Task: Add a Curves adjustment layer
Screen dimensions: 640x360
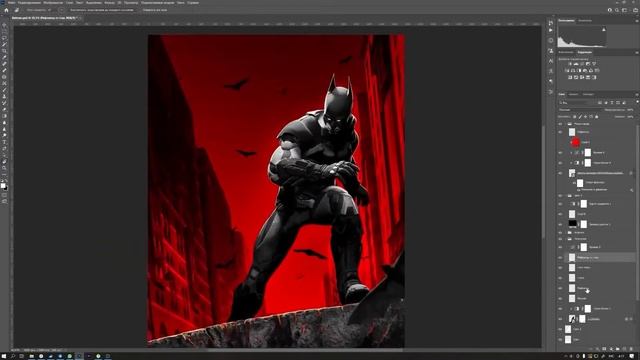Action: (582, 64)
